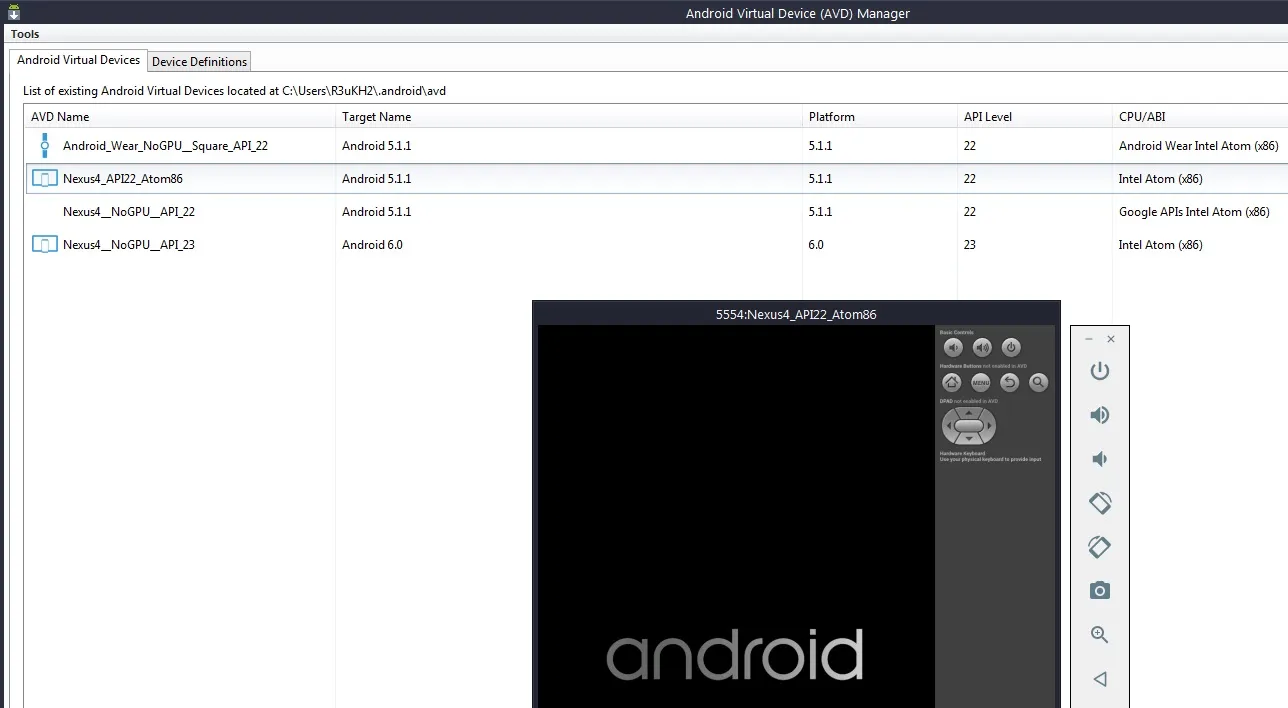
Task: Click the DPAD left arrow
Action: (x=948, y=426)
